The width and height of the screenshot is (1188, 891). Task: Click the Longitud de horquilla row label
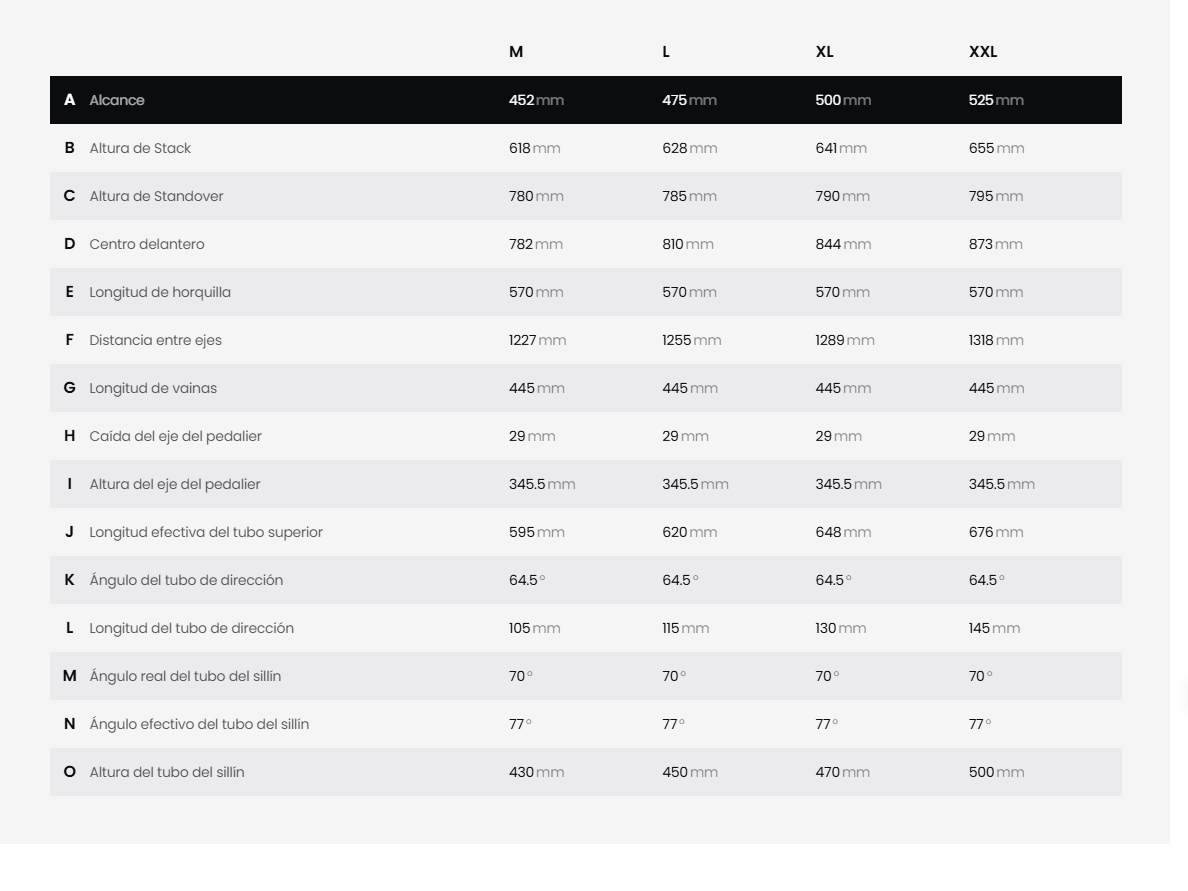tap(160, 292)
